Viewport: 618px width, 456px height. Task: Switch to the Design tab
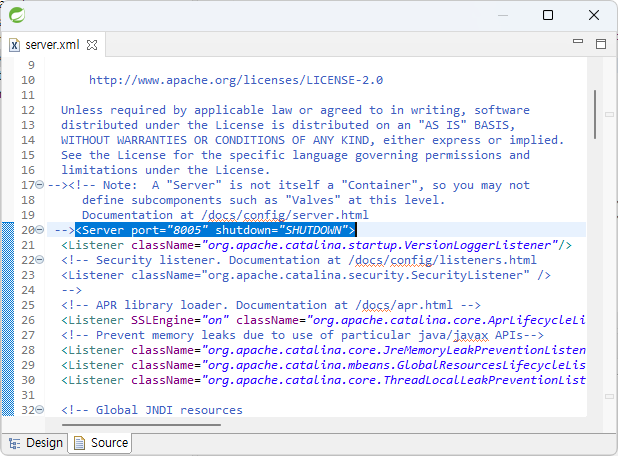[x=35, y=443]
